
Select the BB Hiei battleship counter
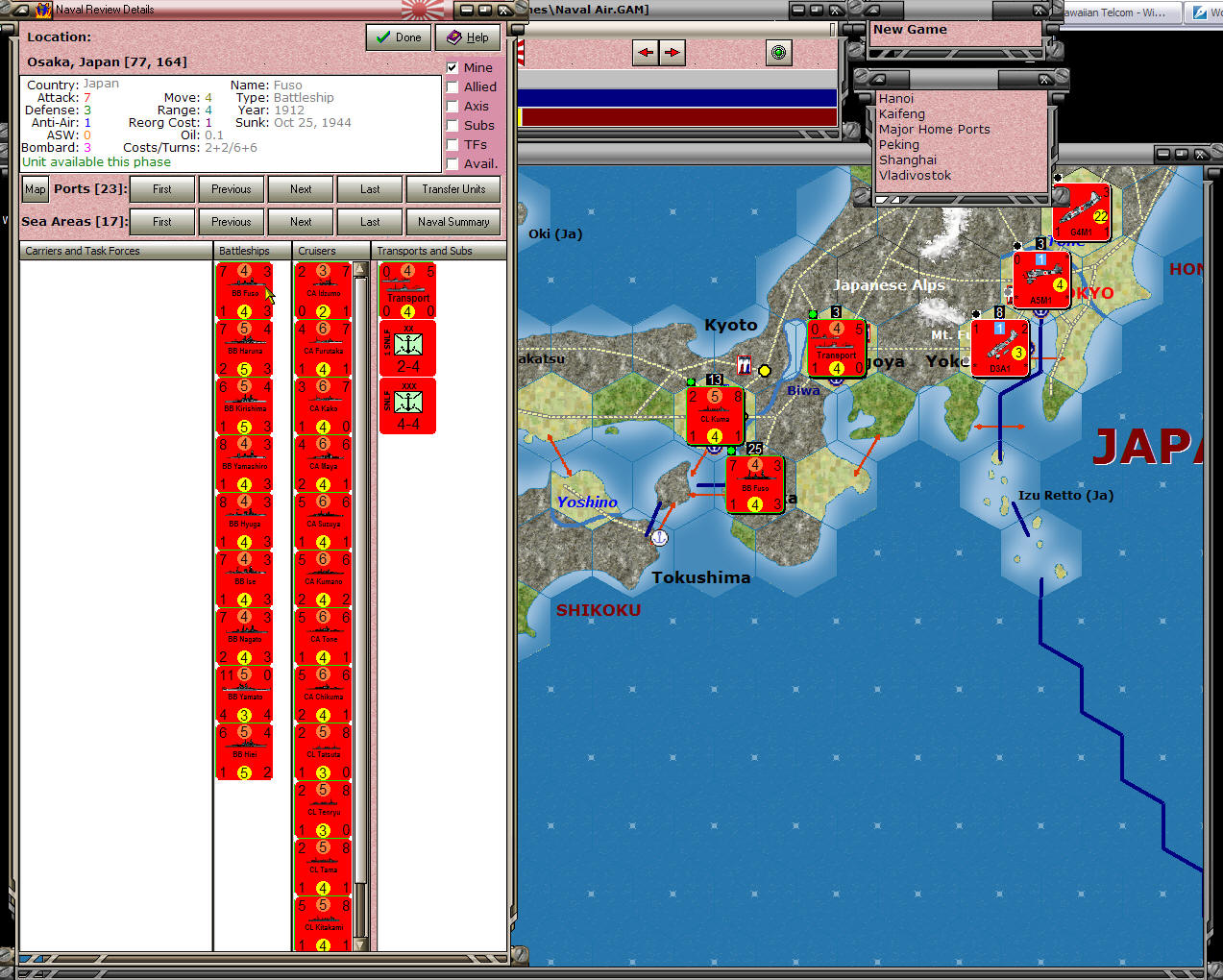244,751
